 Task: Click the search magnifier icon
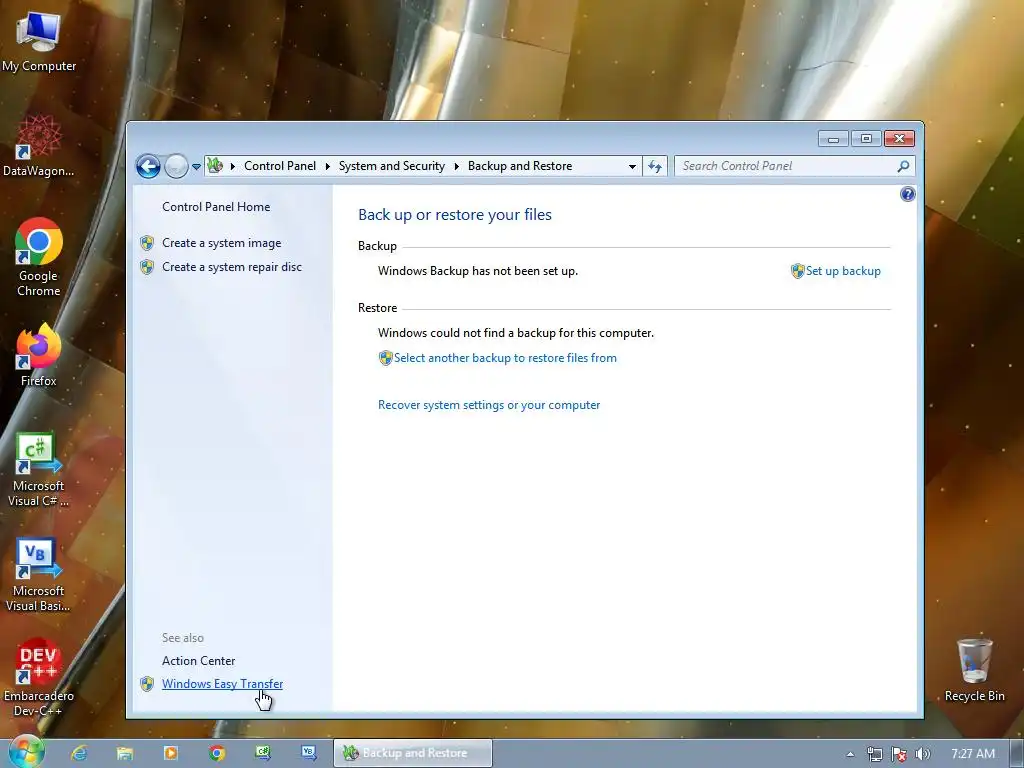coord(903,167)
